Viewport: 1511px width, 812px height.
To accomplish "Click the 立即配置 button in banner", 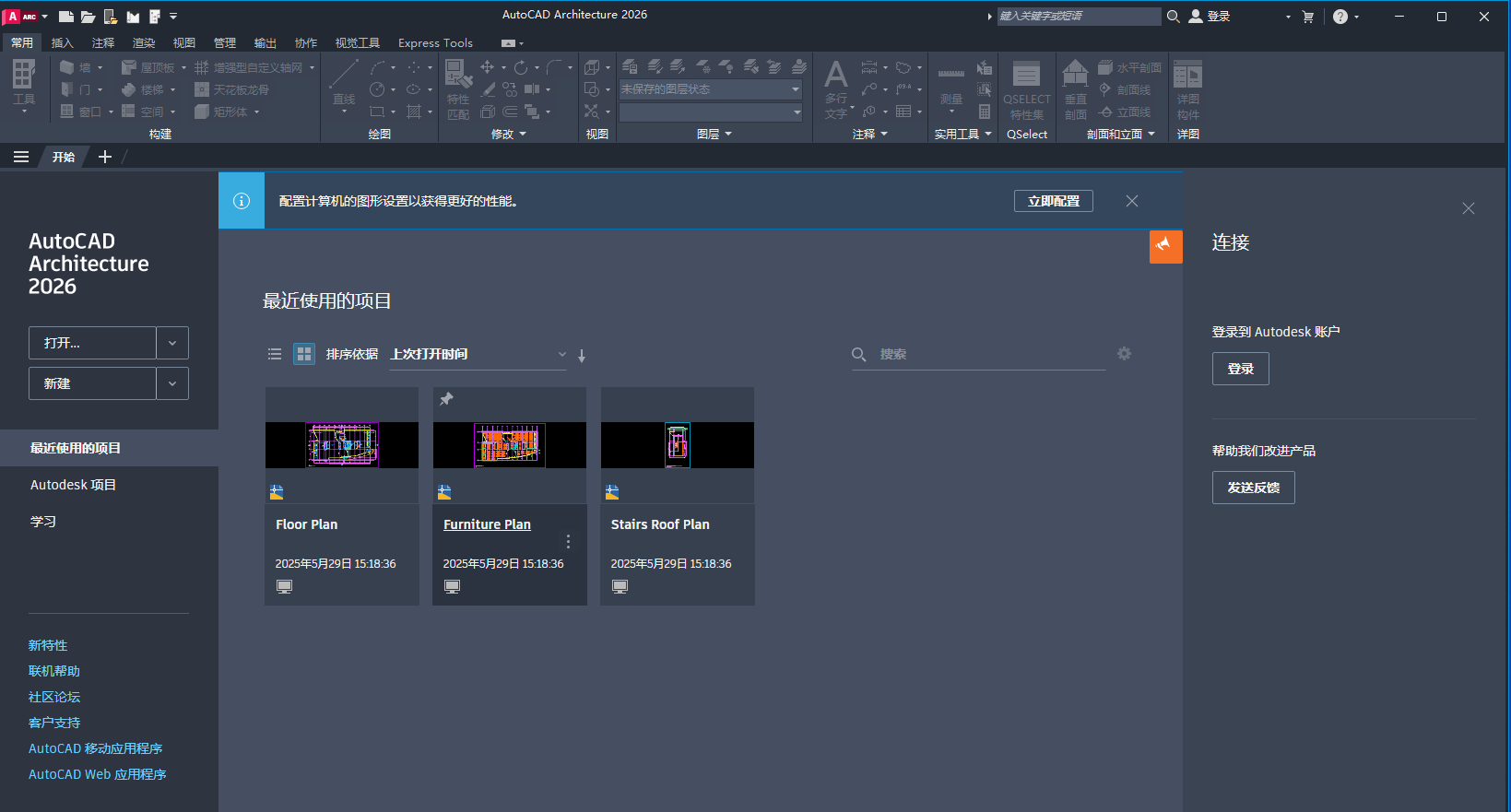I will (1053, 201).
